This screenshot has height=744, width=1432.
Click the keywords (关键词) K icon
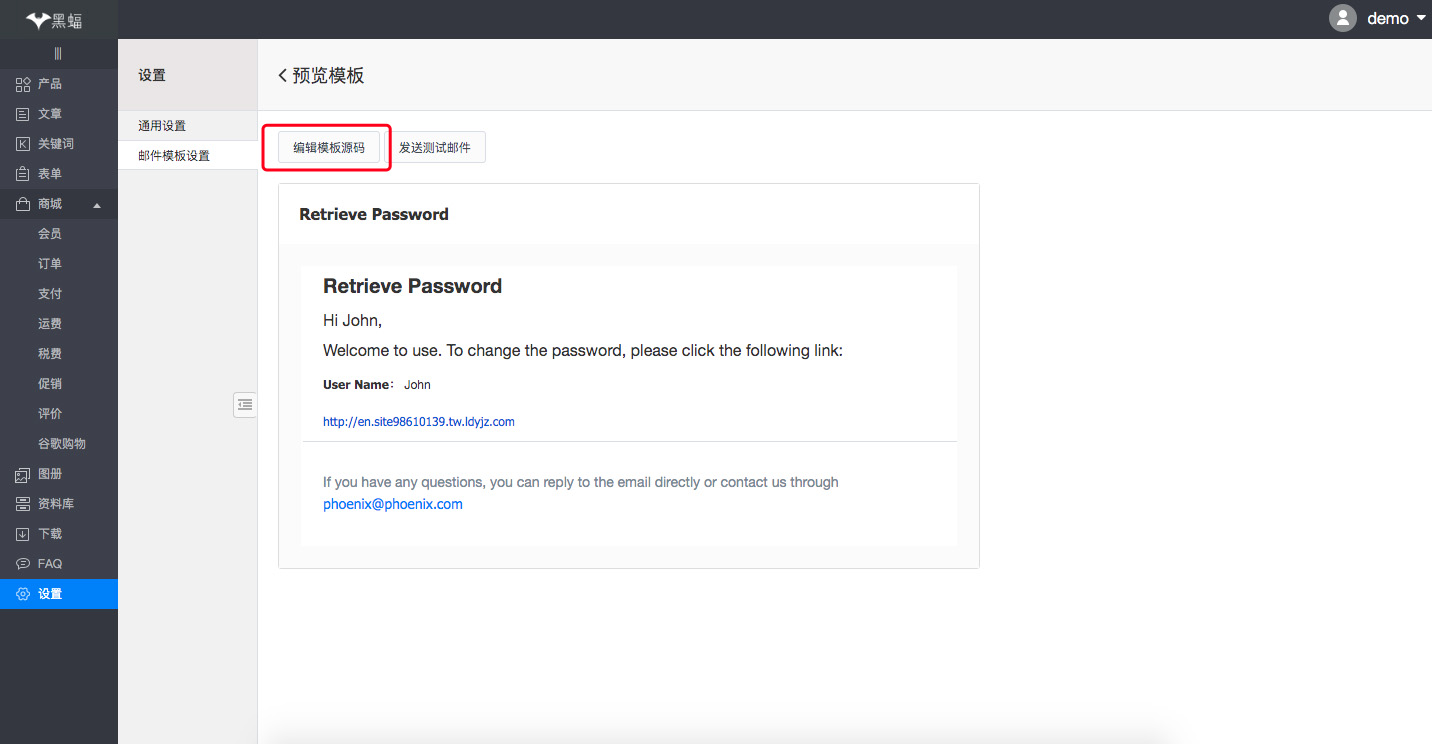pyautogui.click(x=23, y=144)
